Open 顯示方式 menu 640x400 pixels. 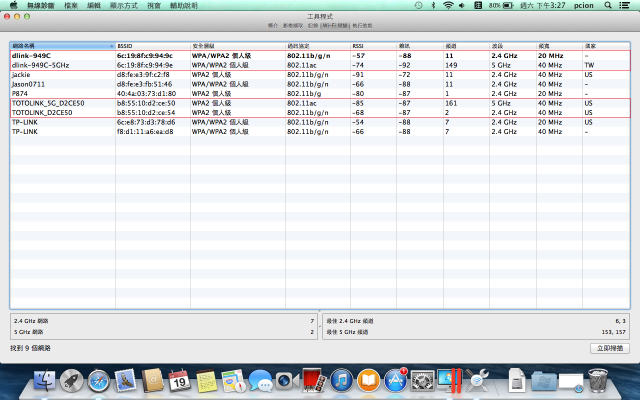coord(124,6)
